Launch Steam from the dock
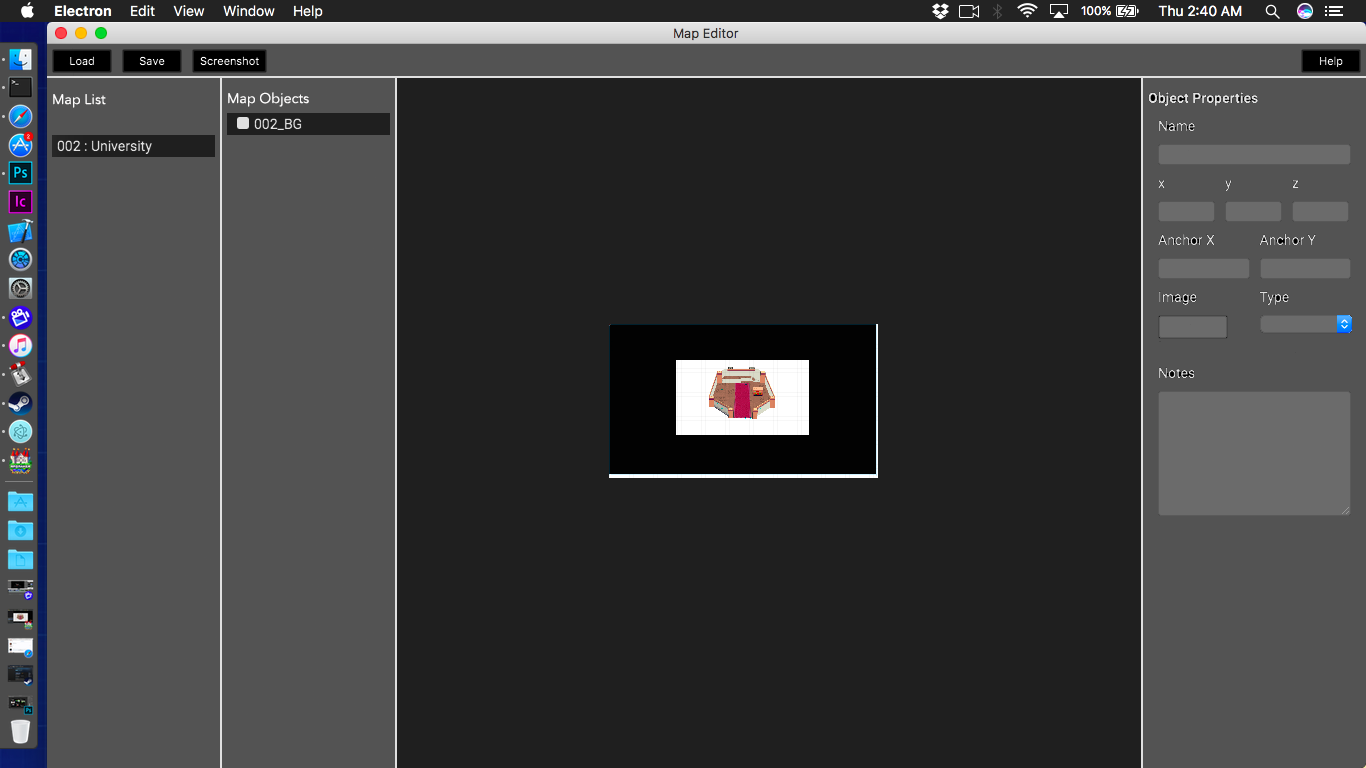The width and height of the screenshot is (1366, 768). click(20, 403)
